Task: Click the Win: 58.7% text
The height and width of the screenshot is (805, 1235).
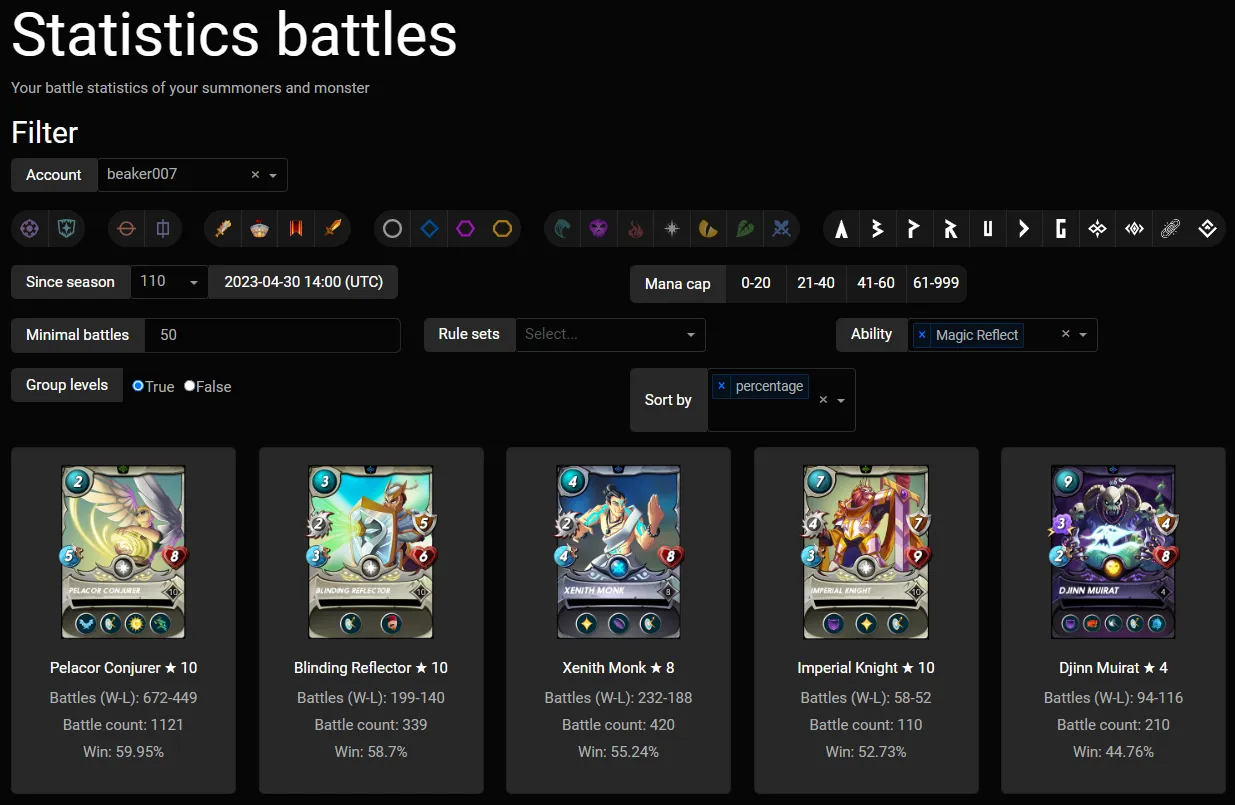Action: [x=371, y=752]
